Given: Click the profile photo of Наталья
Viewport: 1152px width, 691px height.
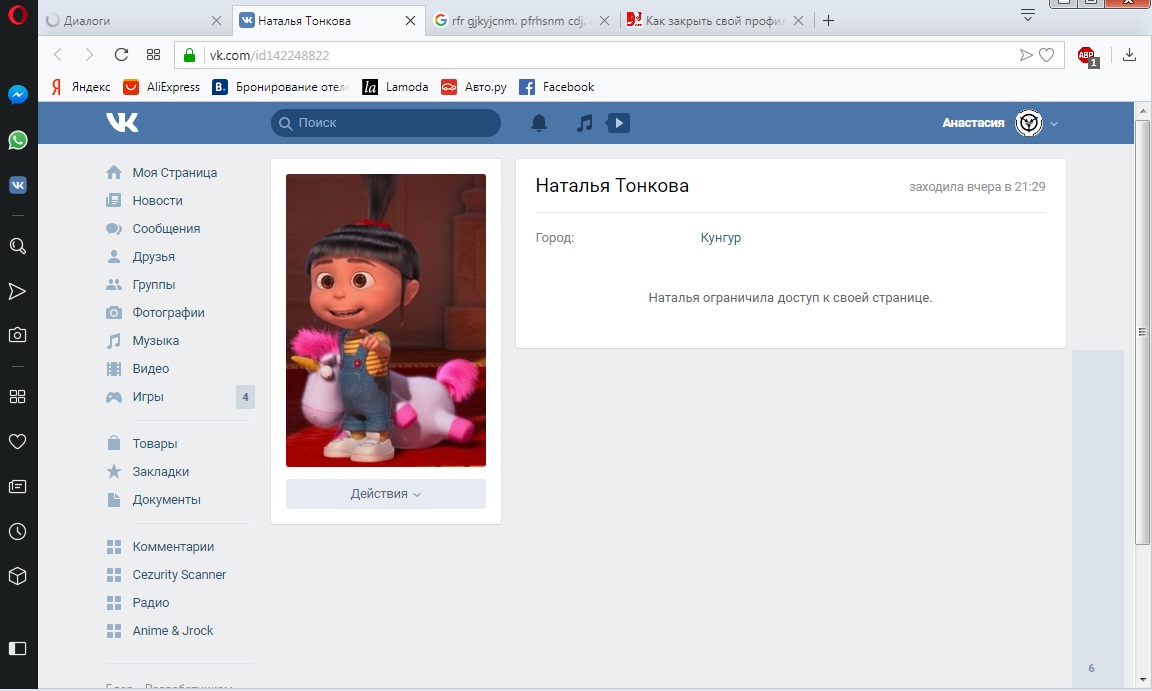Looking at the screenshot, I should pos(386,320).
